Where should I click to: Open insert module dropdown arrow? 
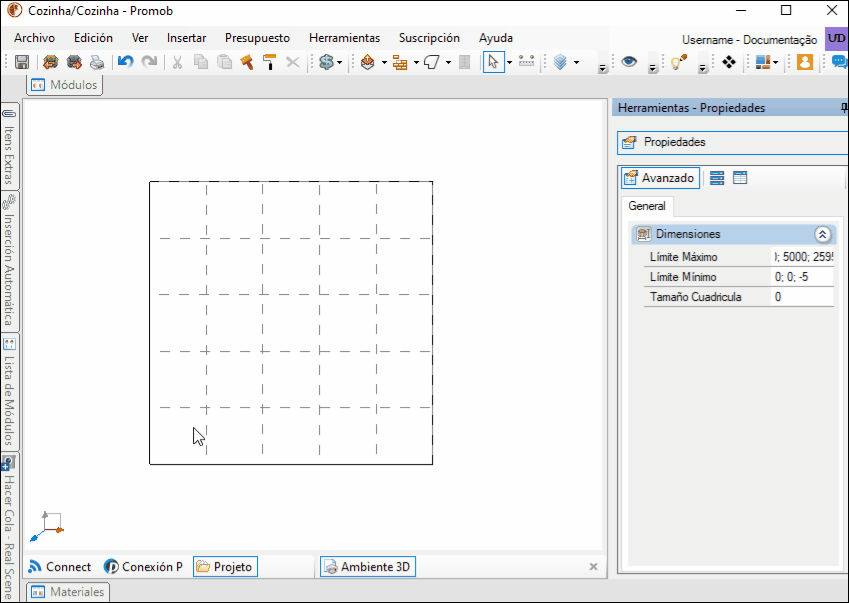(384, 63)
